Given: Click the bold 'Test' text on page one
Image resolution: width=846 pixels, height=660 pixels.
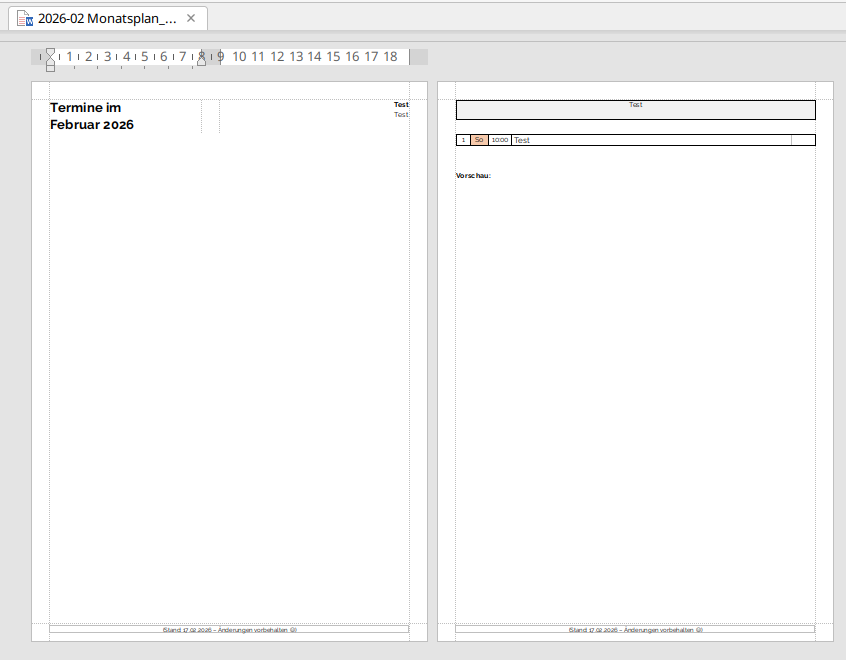Looking at the screenshot, I should coord(401,105).
